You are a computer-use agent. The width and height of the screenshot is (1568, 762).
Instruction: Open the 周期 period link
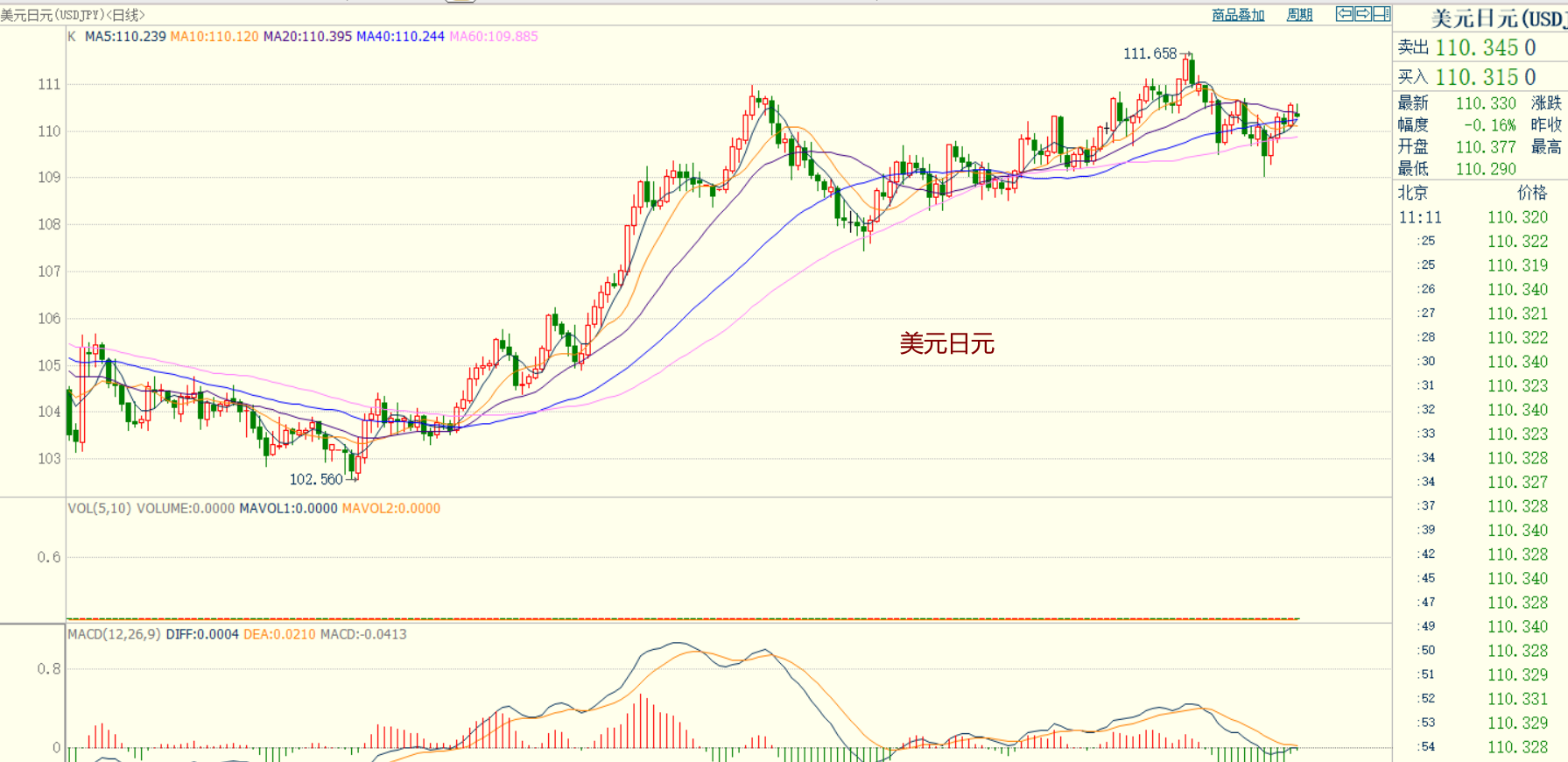point(1299,15)
